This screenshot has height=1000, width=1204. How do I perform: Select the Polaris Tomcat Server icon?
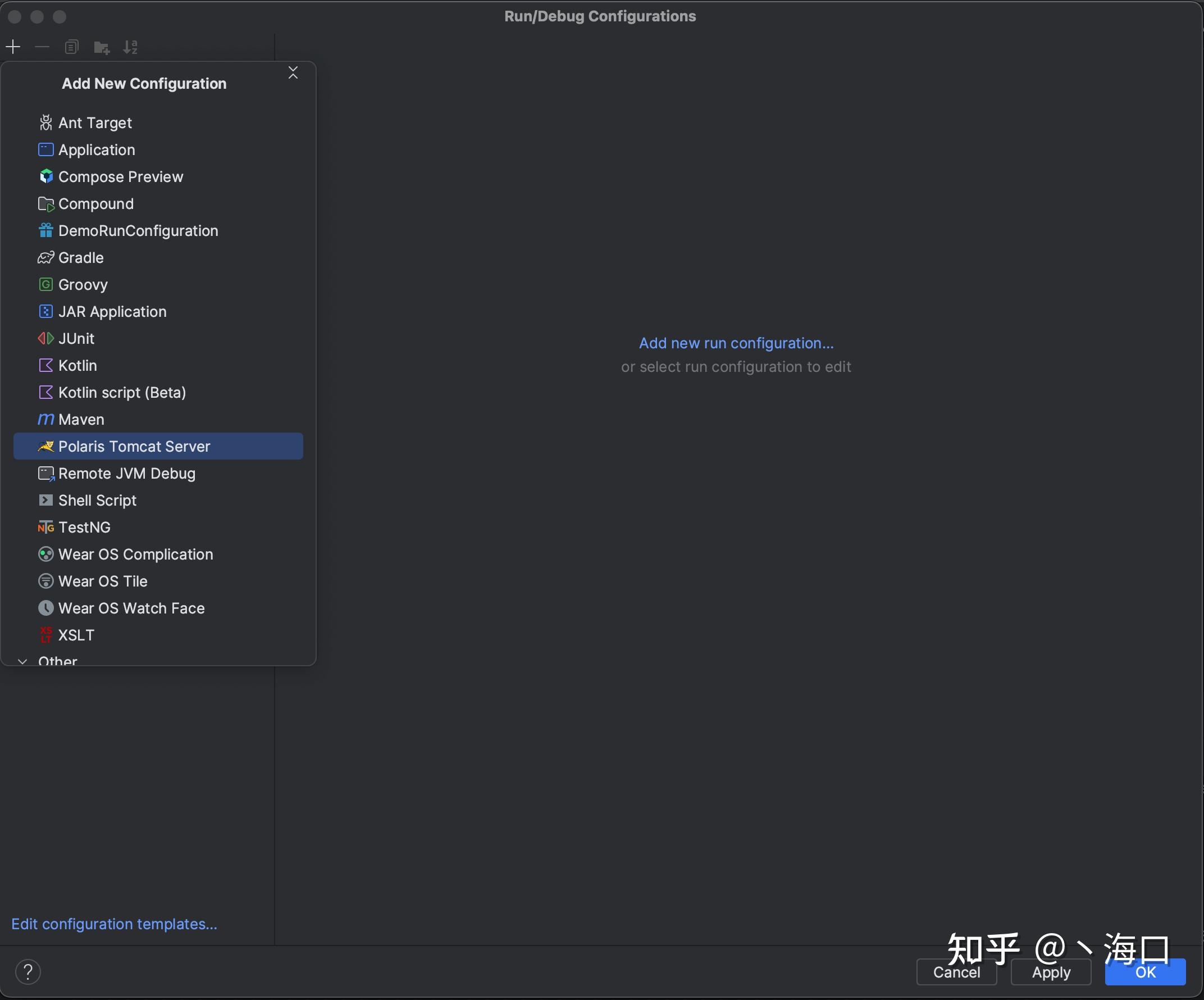[45, 446]
